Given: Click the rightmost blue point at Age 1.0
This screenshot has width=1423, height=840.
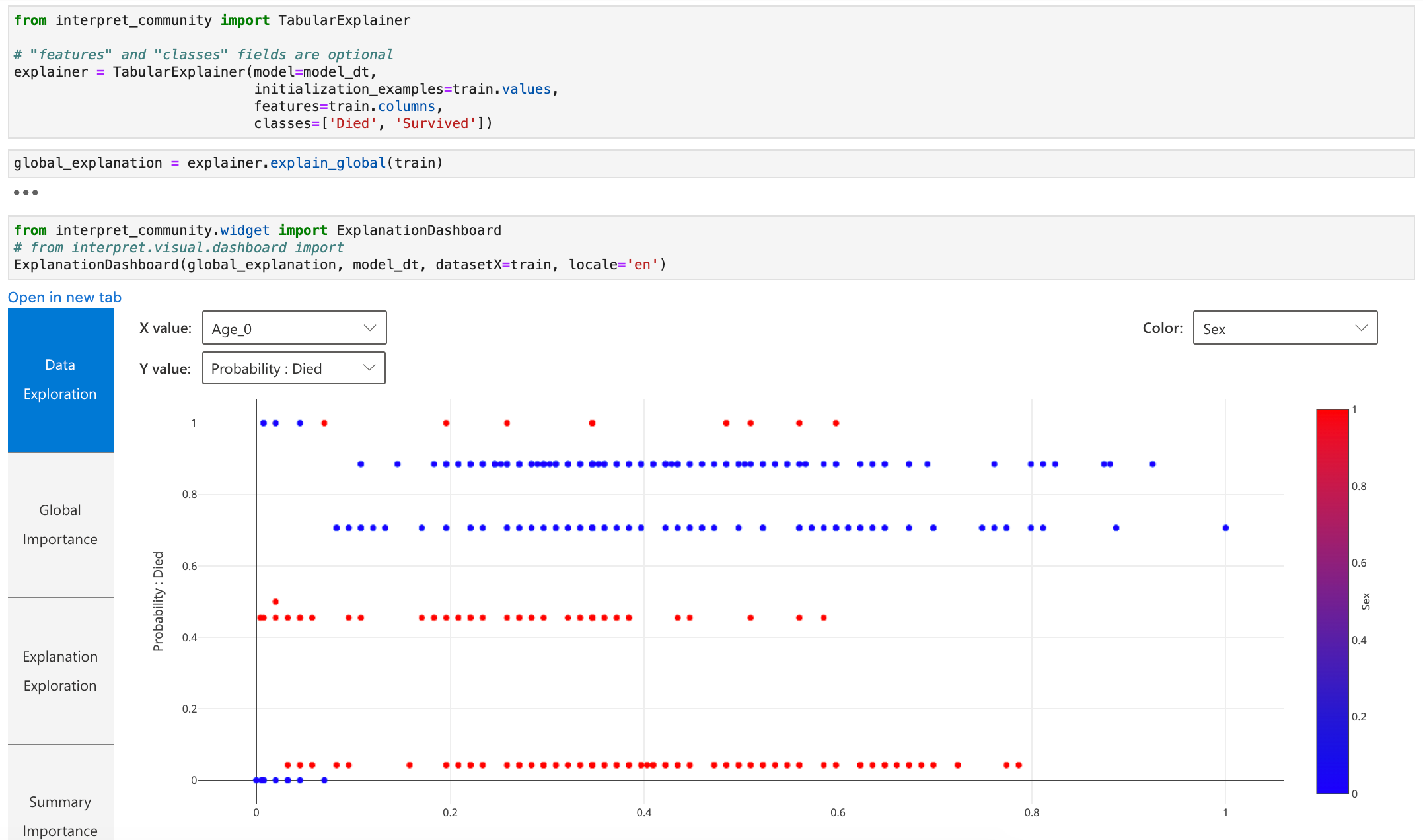Looking at the screenshot, I should pyautogui.click(x=1225, y=528).
